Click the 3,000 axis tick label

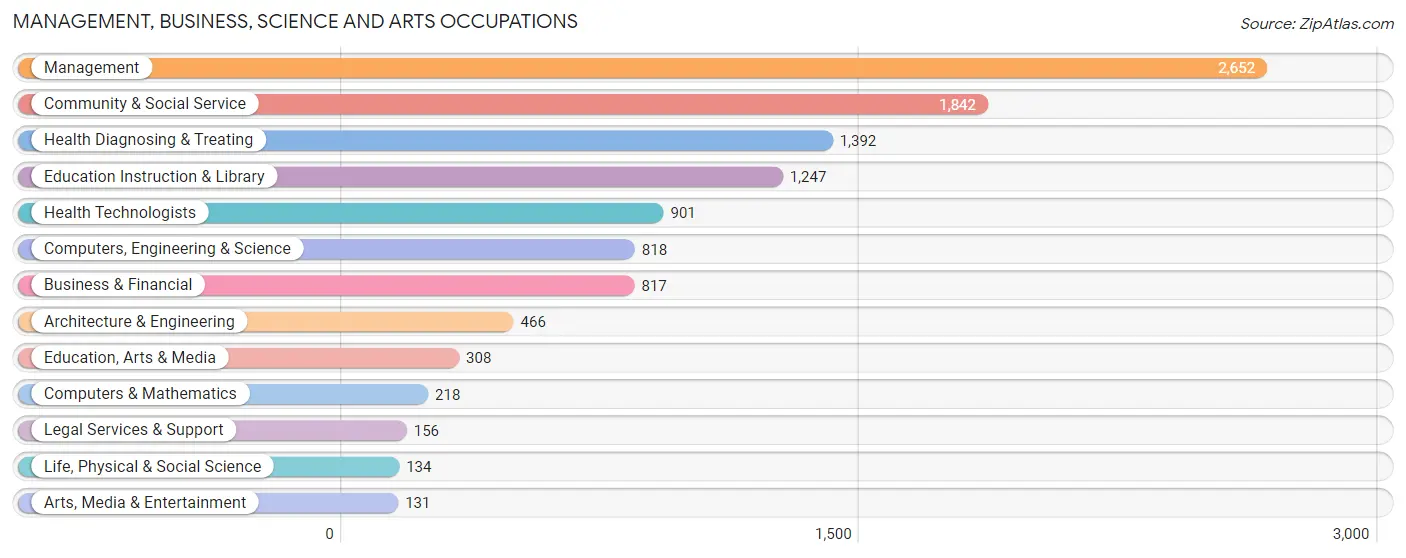pyautogui.click(x=1351, y=534)
